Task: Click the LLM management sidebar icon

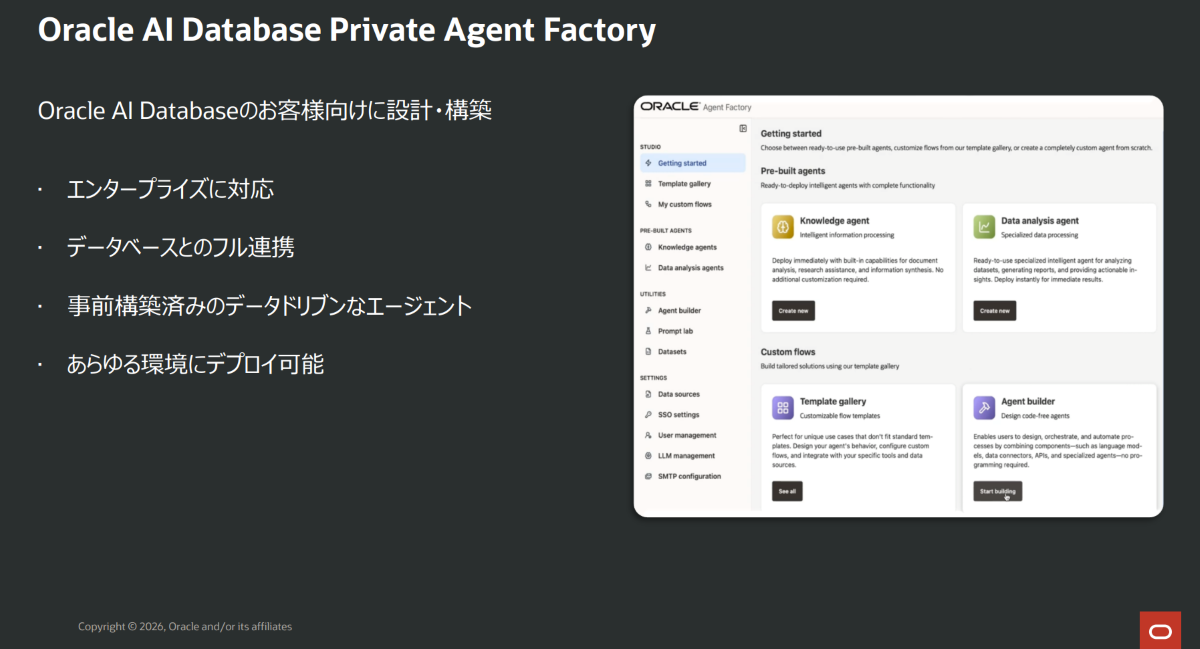Action: tap(649, 456)
